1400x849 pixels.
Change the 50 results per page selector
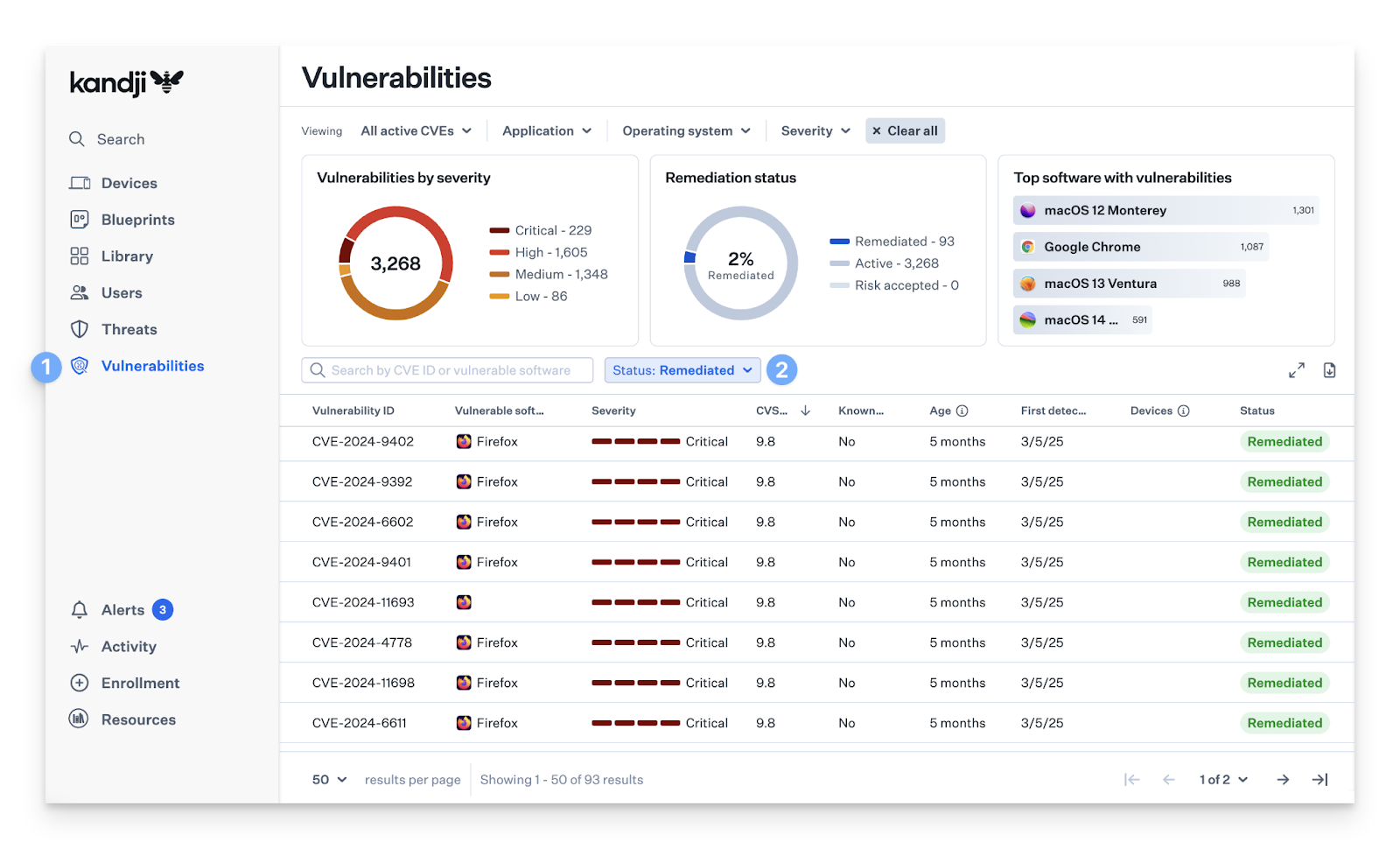tap(329, 779)
